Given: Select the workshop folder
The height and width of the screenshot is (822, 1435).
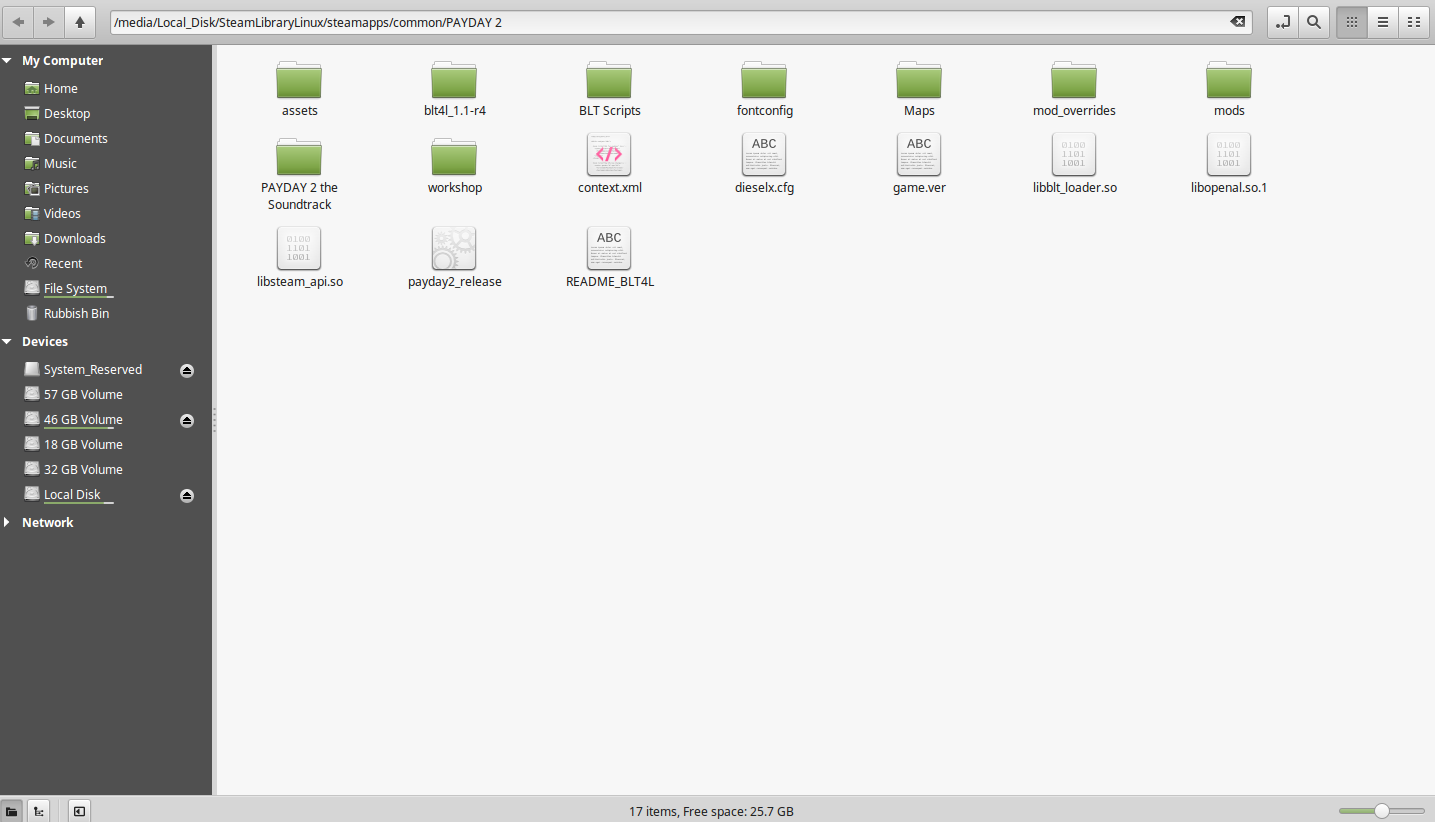Looking at the screenshot, I should 454,166.
